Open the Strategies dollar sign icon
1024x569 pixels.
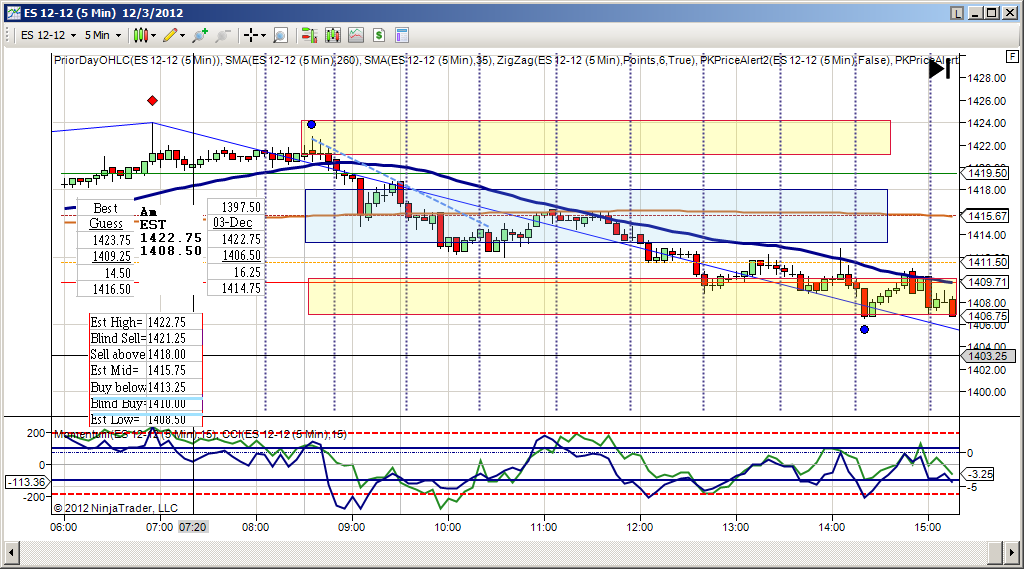tap(379, 35)
